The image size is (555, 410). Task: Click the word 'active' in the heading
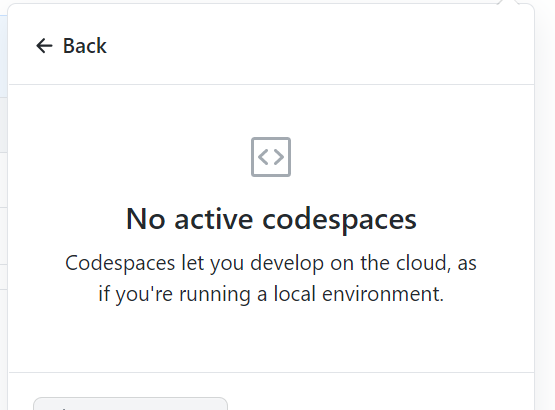214,220
